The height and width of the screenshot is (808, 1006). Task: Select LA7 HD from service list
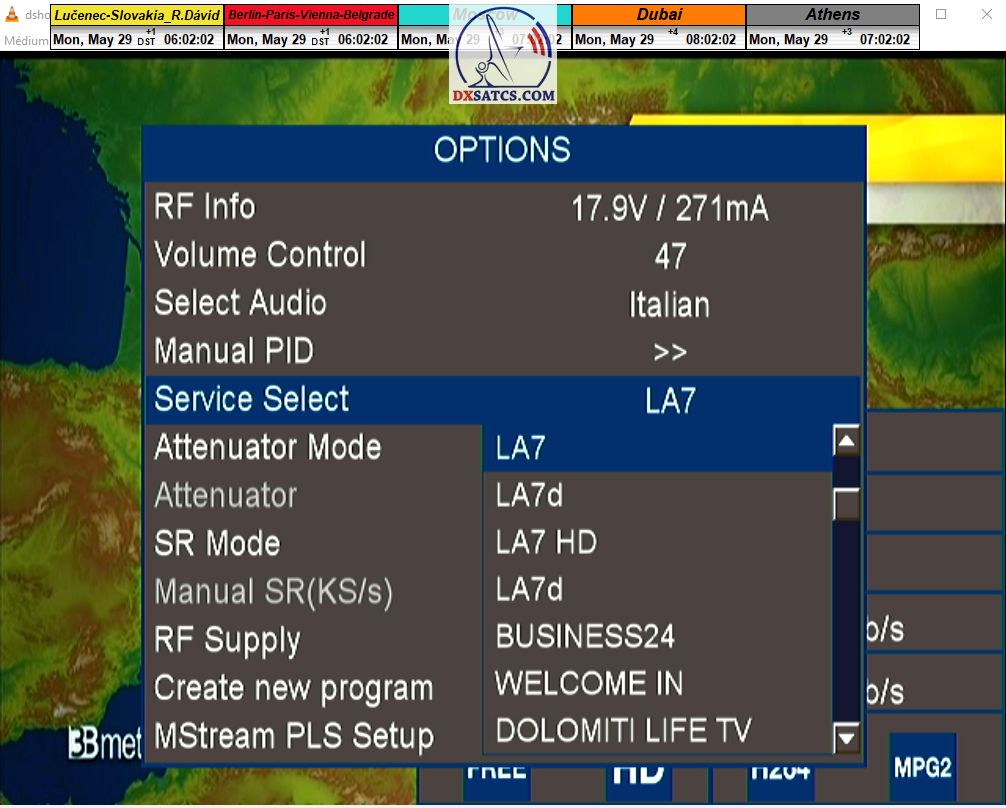coord(546,542)
